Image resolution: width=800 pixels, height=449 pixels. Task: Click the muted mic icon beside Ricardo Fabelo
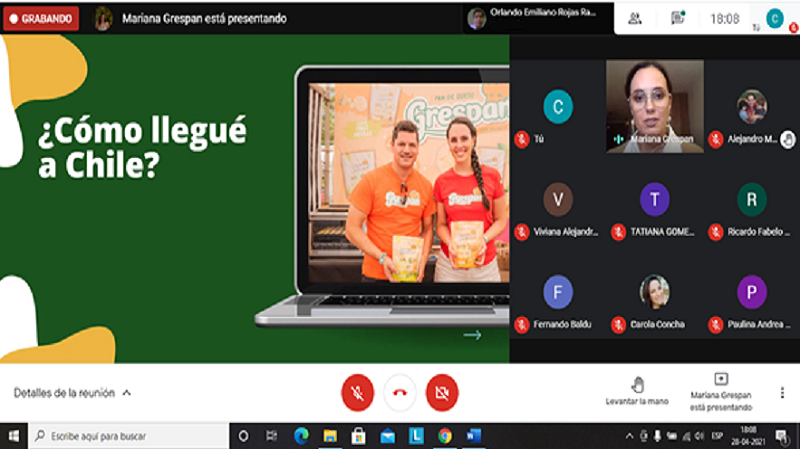click(x=715, y=232)
